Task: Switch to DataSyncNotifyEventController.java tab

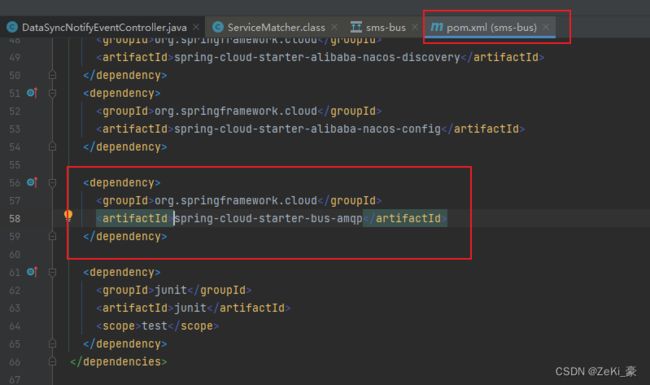Action: [102, 27]
